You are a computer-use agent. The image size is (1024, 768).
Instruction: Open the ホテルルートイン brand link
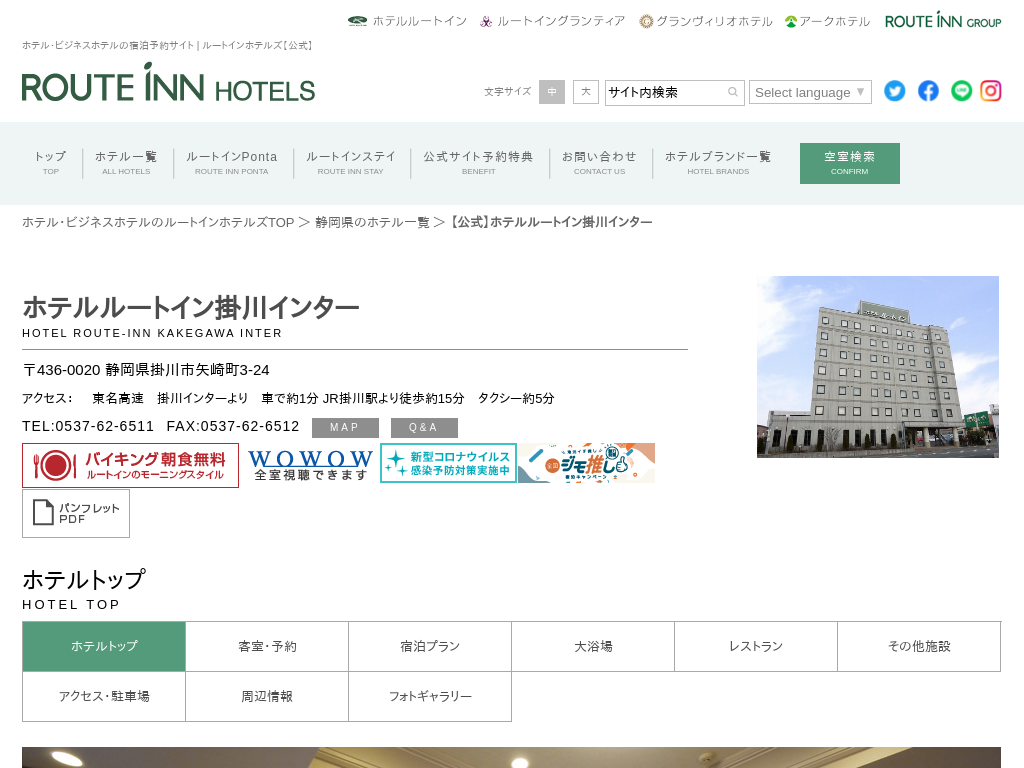click(407, 21)
